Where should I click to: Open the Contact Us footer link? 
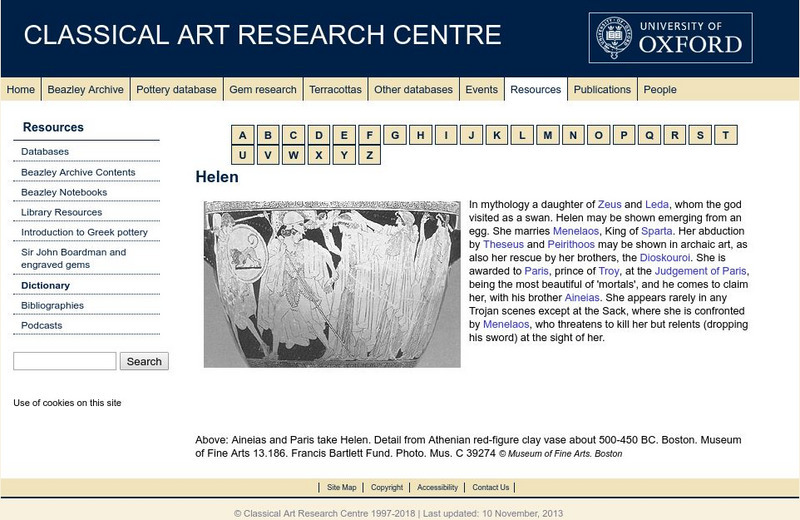pos(490,487)
